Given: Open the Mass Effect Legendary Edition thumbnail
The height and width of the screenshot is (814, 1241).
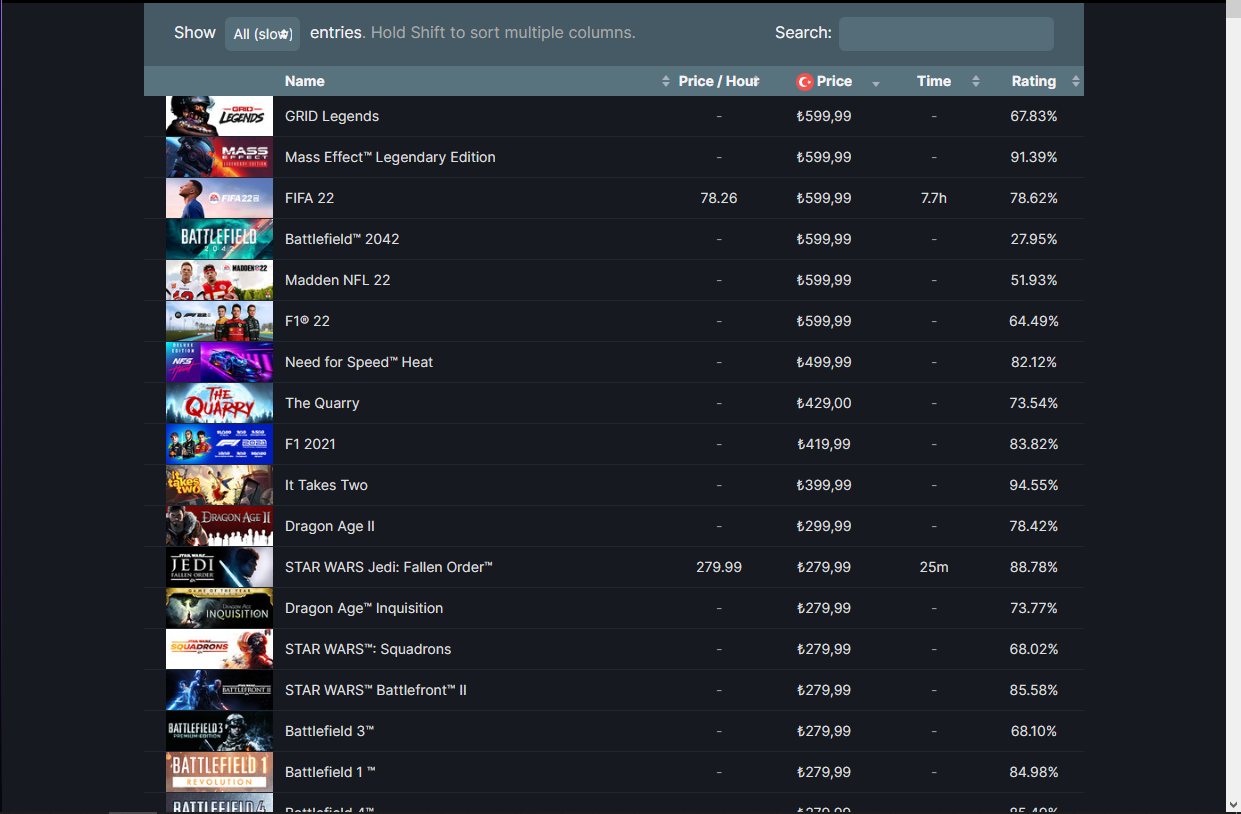Looking at the screenshot, I should [219, 157].
